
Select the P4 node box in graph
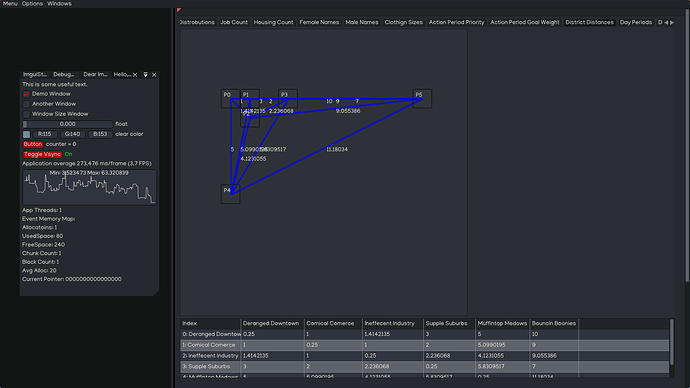(230, 194)
